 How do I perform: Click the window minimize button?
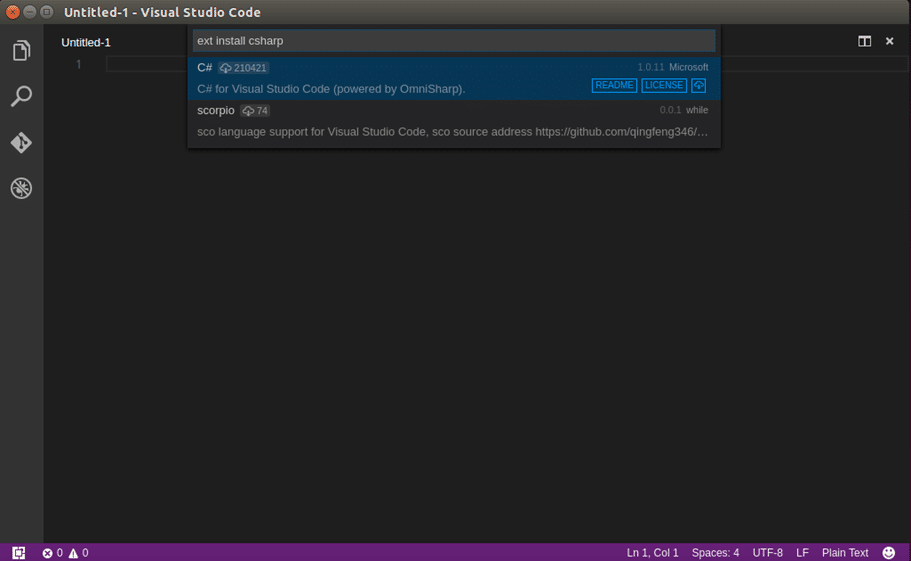(x=30, y=12)
